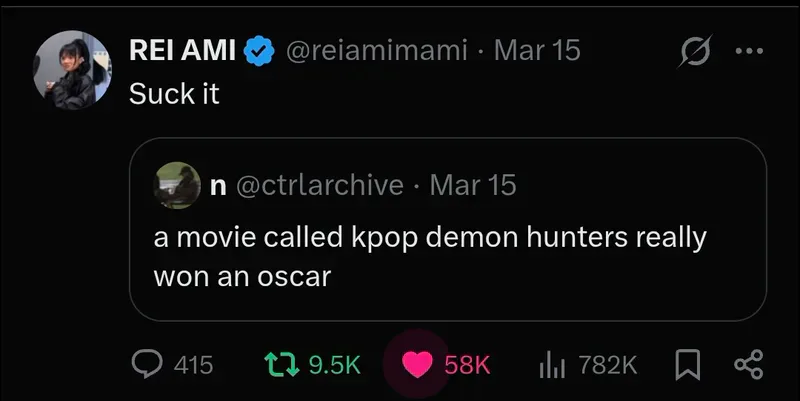
Task: Bookmark this tweet
Action: (x=685, y=365)
